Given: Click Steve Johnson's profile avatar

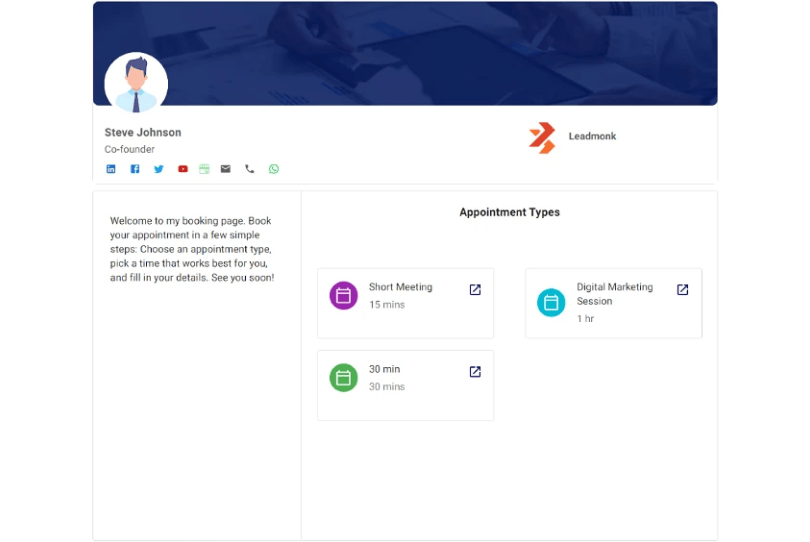Looking at the screenshot, I should click(x=136, y=83).
